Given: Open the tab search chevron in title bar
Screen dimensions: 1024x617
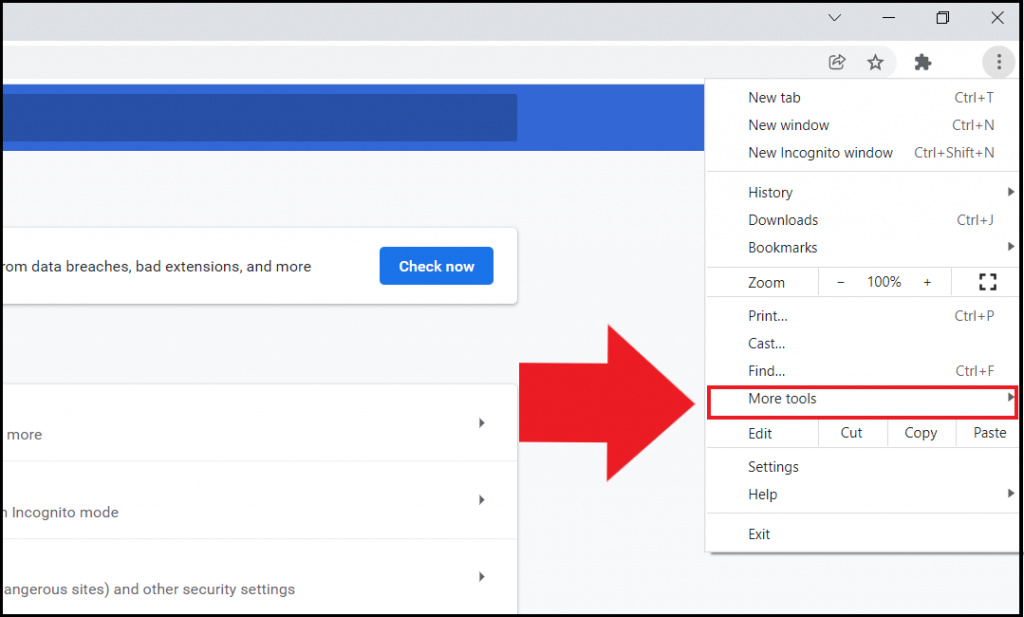Looking at the screenshot, I should tap(834, 18).
